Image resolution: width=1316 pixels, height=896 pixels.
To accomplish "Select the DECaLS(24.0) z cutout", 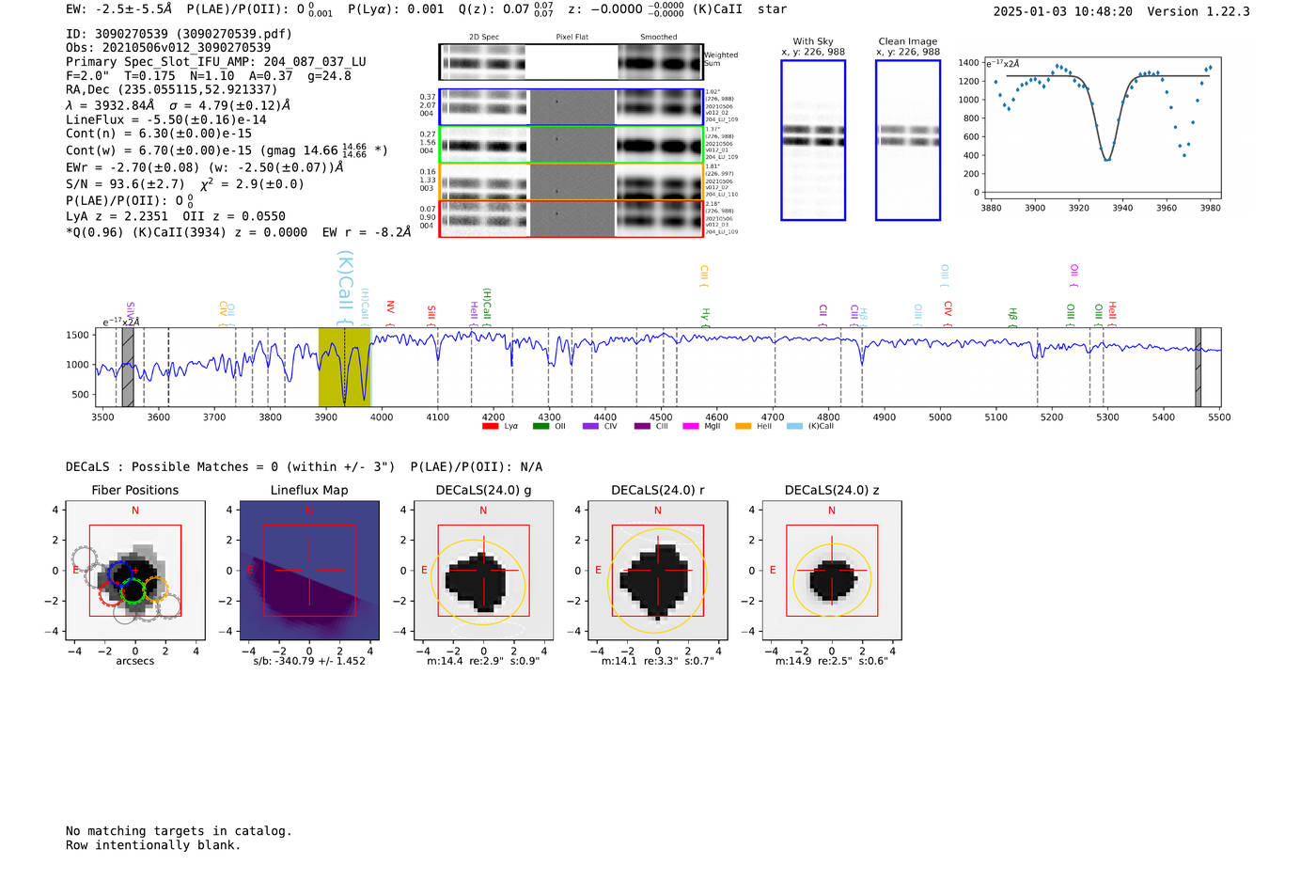I will (x=832, y=570).
